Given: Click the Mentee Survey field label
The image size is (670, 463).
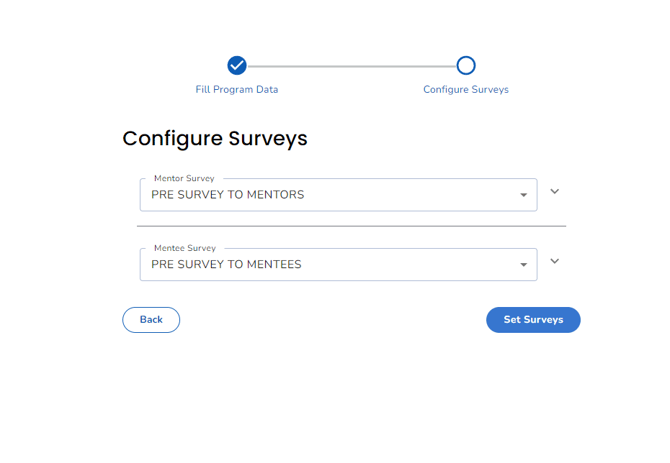Looking at the screenshot, I should (x=185, y=248).
